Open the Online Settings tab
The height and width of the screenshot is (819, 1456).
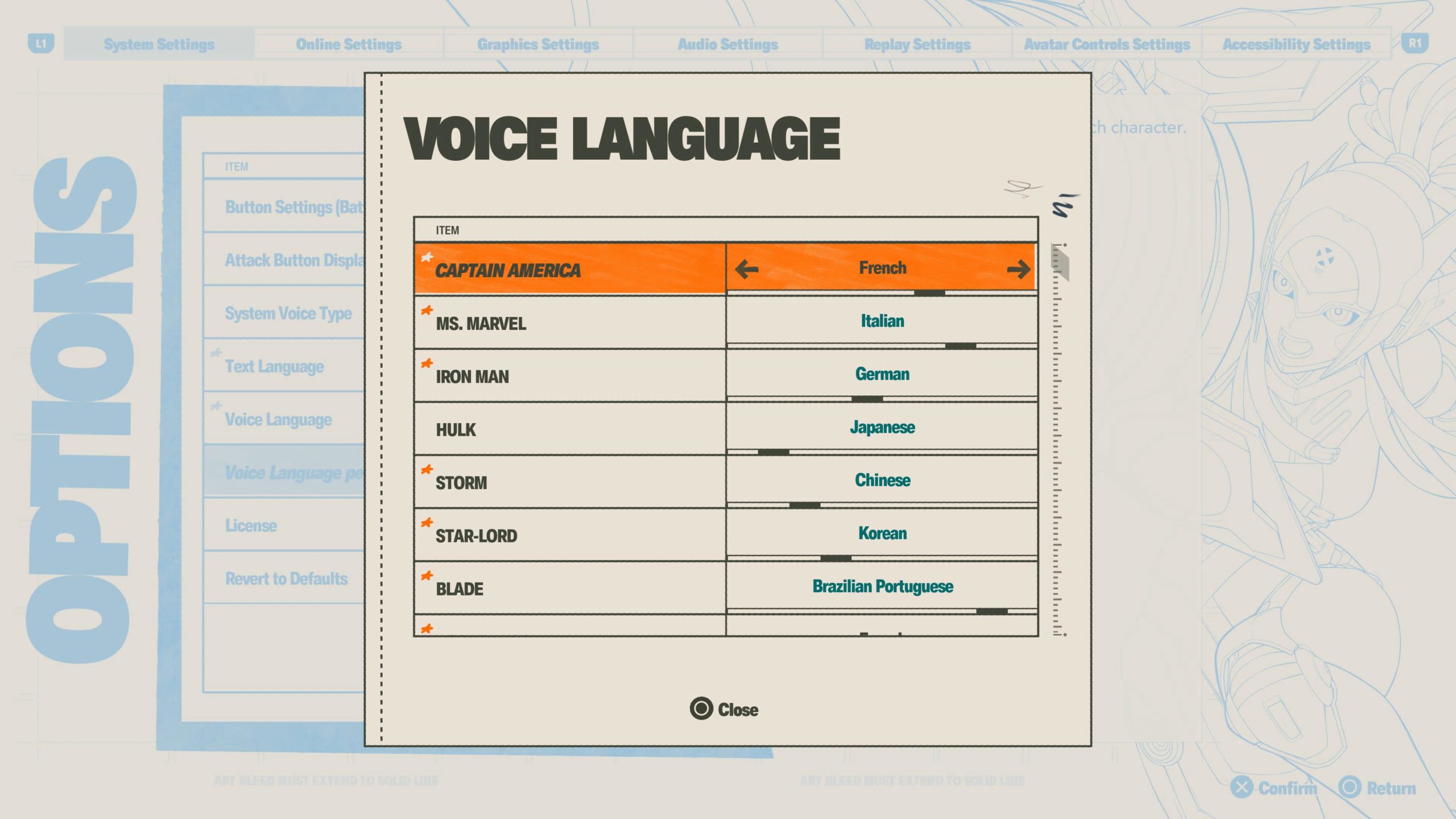pos(349,44)
